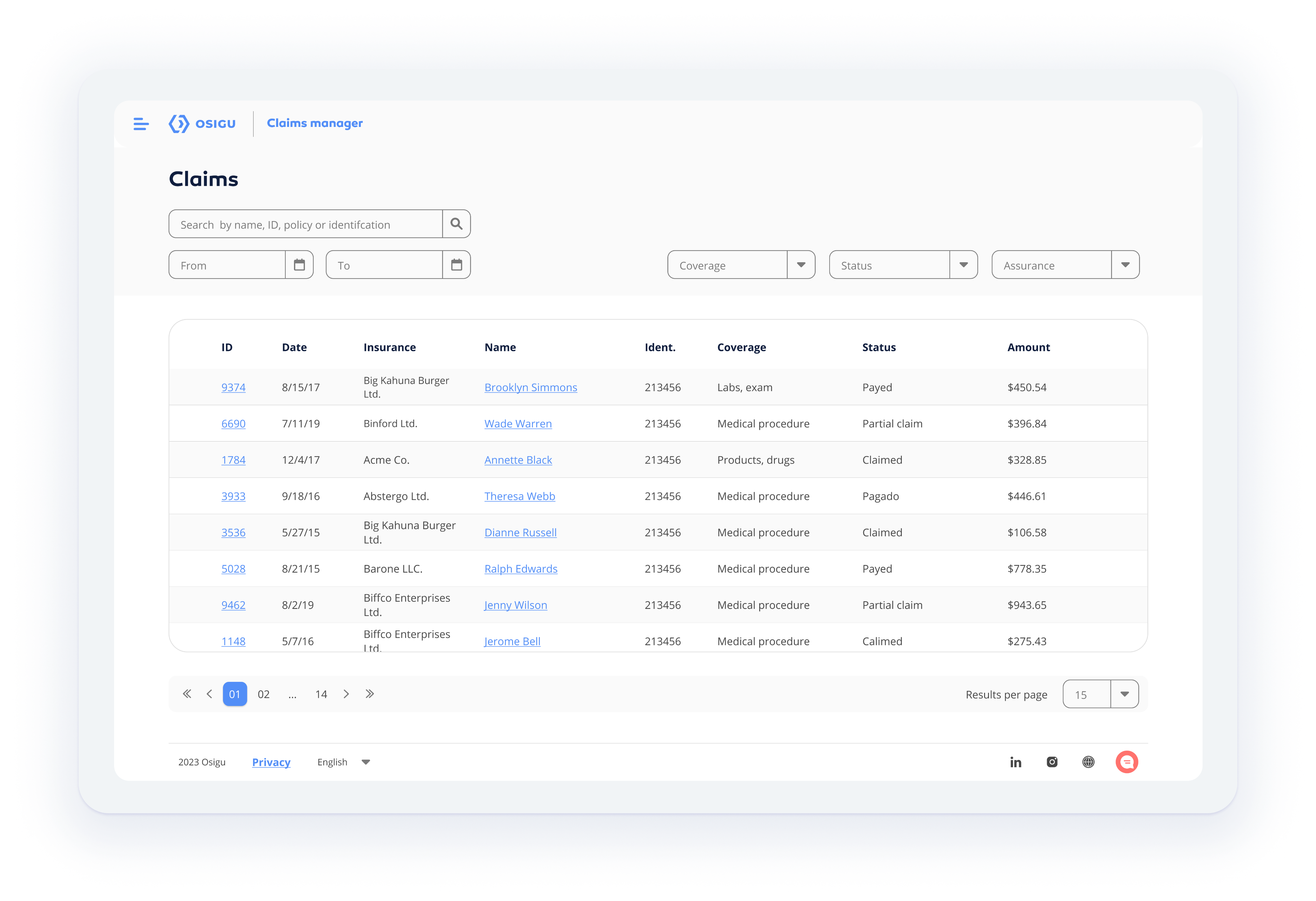Image resolution: width=1316 pixels, height=901 pixels.
Task: Open the Privacy link
Action: pos(271,762)
